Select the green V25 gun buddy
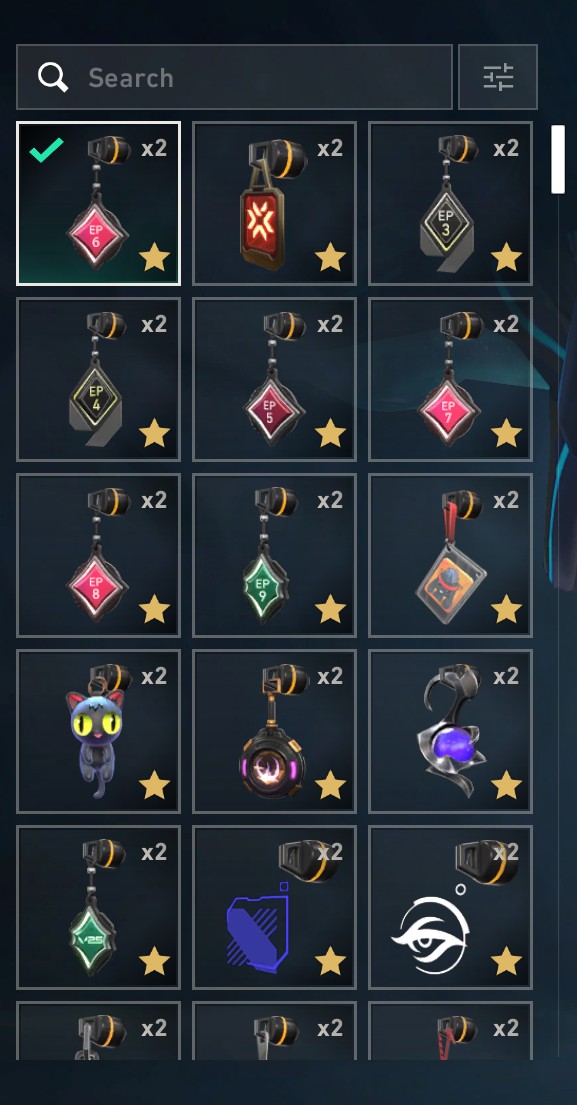The width and height of the screenshot is (577, 1105). click(x=99, y=908)
